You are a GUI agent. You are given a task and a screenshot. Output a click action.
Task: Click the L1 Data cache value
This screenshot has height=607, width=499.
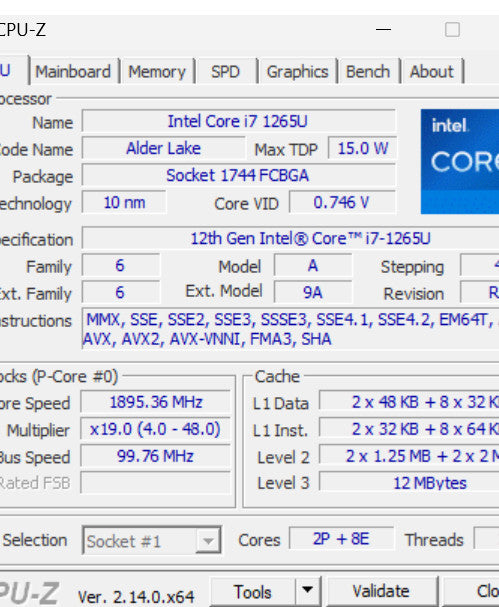tap(409, 402)
